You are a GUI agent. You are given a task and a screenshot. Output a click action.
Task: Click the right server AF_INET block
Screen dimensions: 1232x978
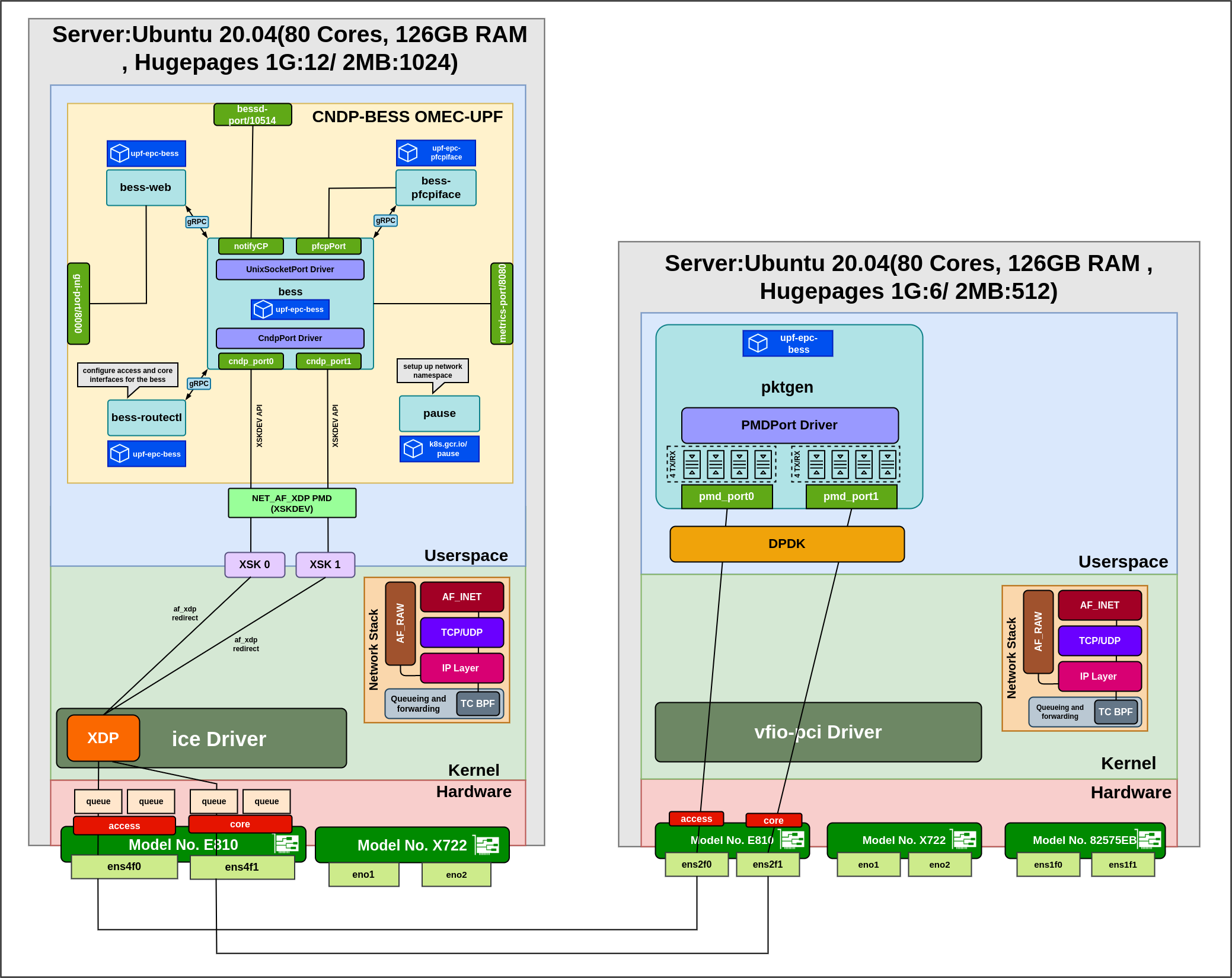[x=1100, y=605]
